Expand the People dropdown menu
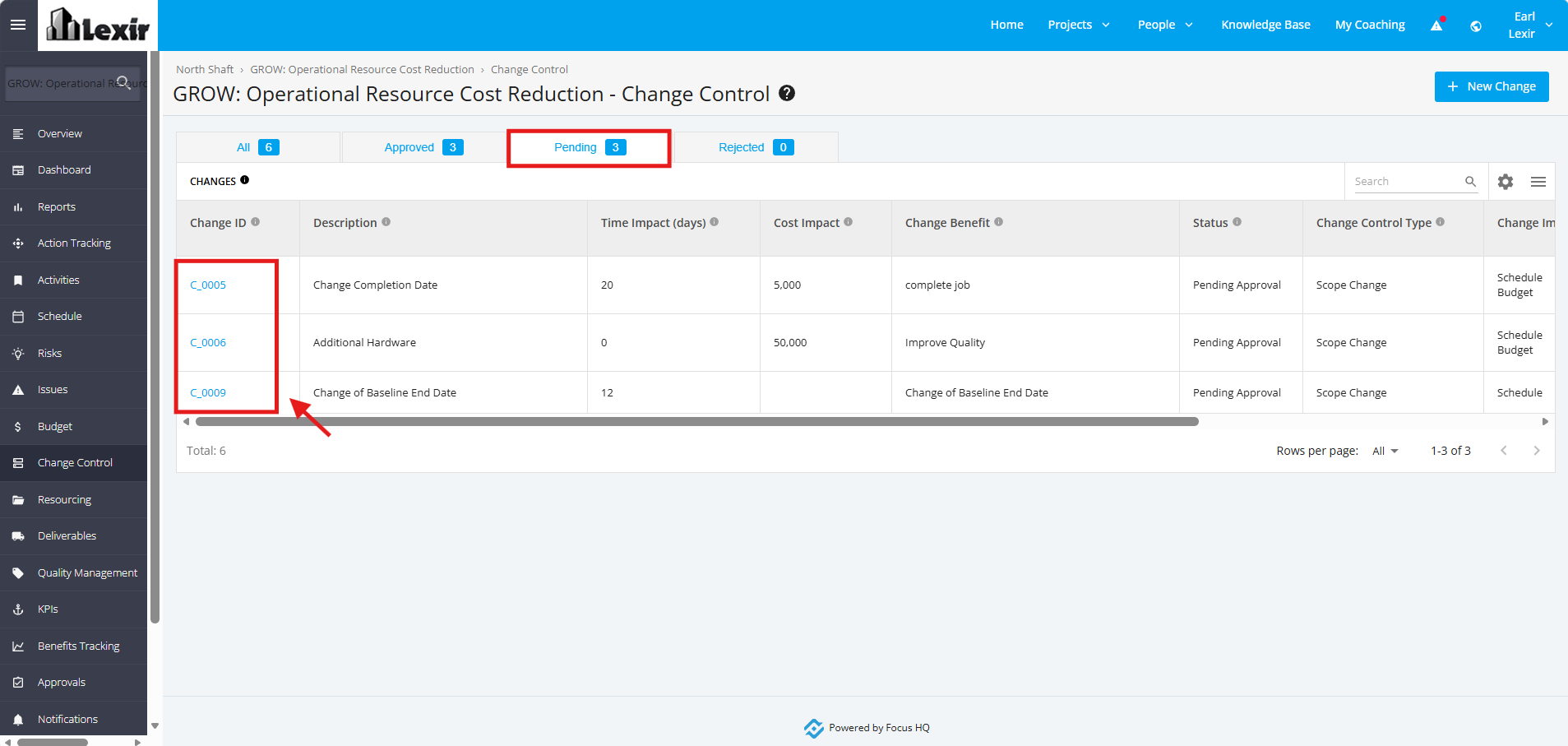This screenshot has width=1568, height=746. click(x=1165, y=25)
